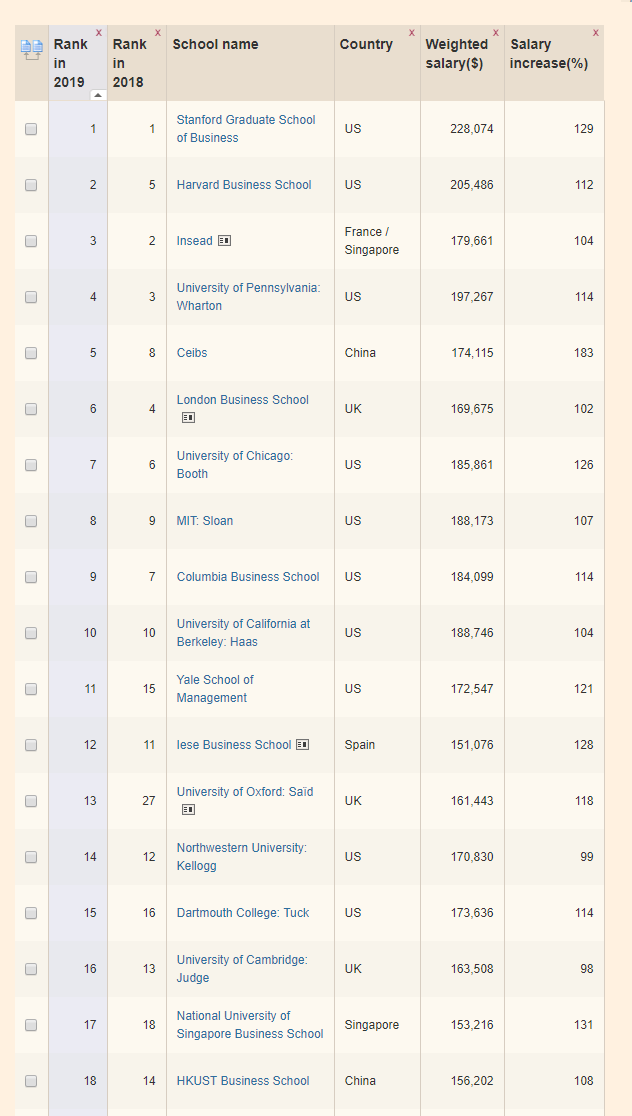Viewport: 632px width, 1116px height.
Task: Click Oxford's 2018 rank value 27
Action: click(x=149, y=801)
